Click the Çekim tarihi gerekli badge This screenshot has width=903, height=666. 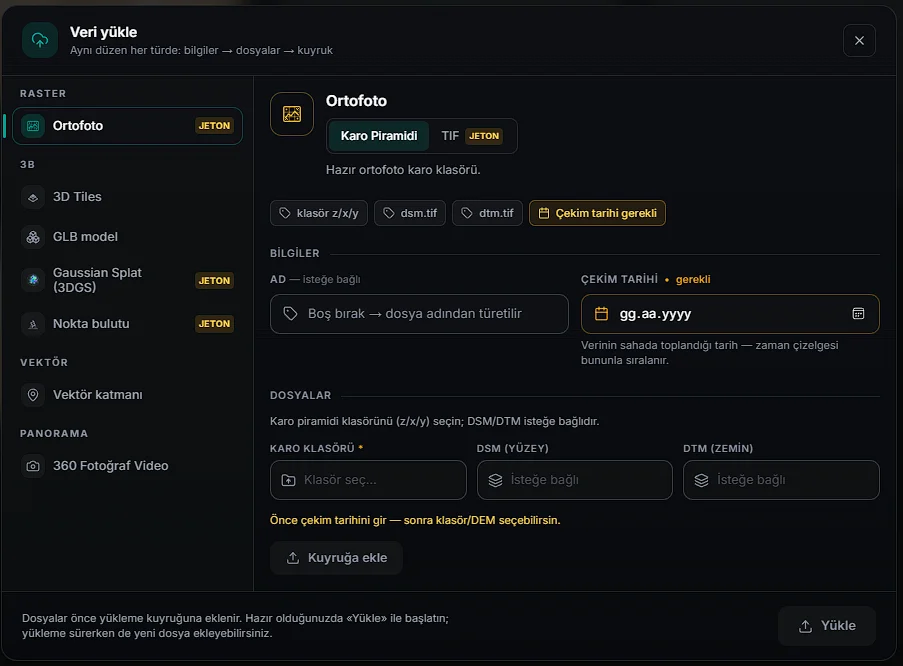coord(597,213)
